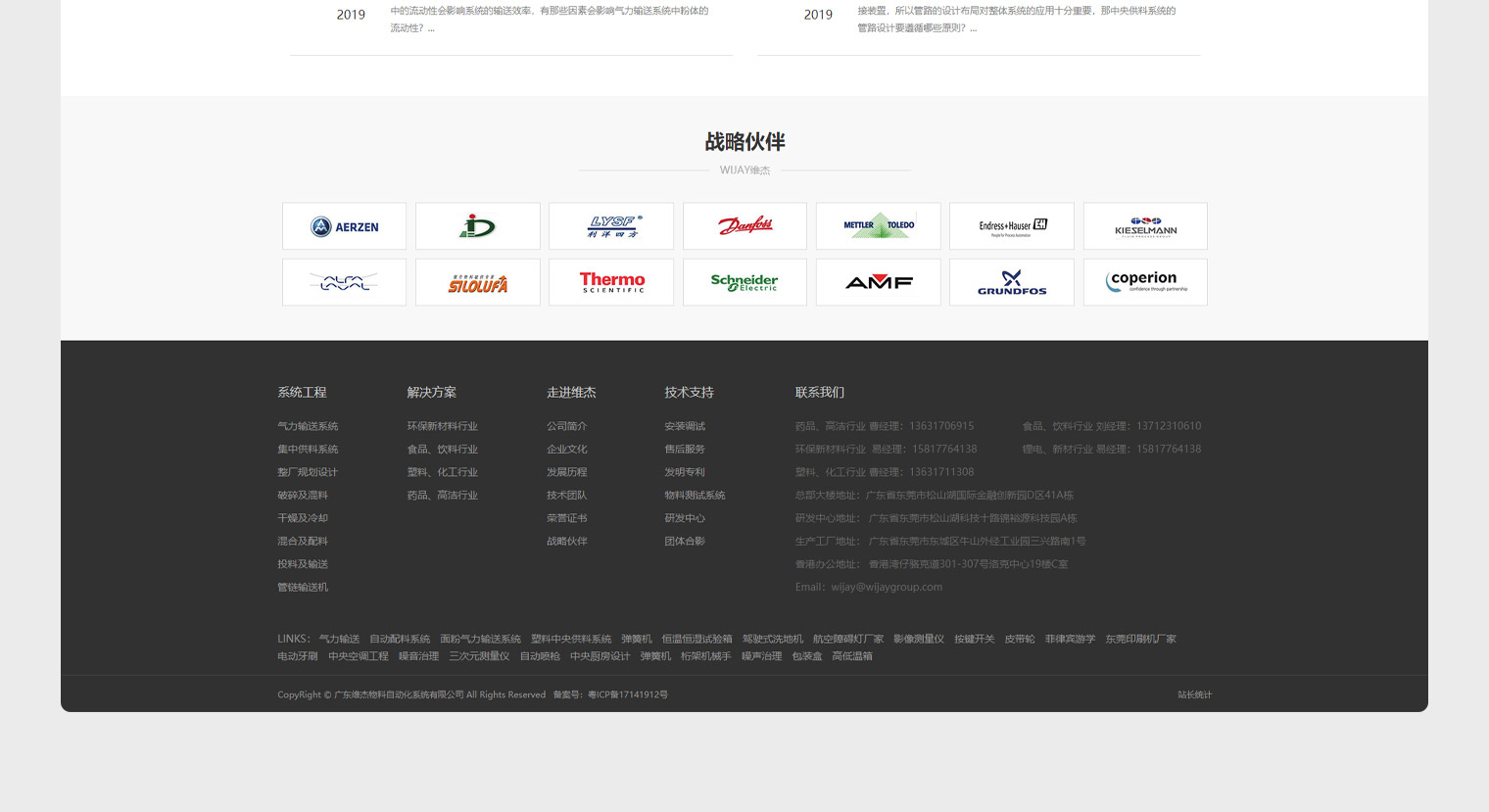The height and width of the screenshot is (812, 1489).
Task: Open the Danfoss partner logo
Action: click(x=744, y=226)
